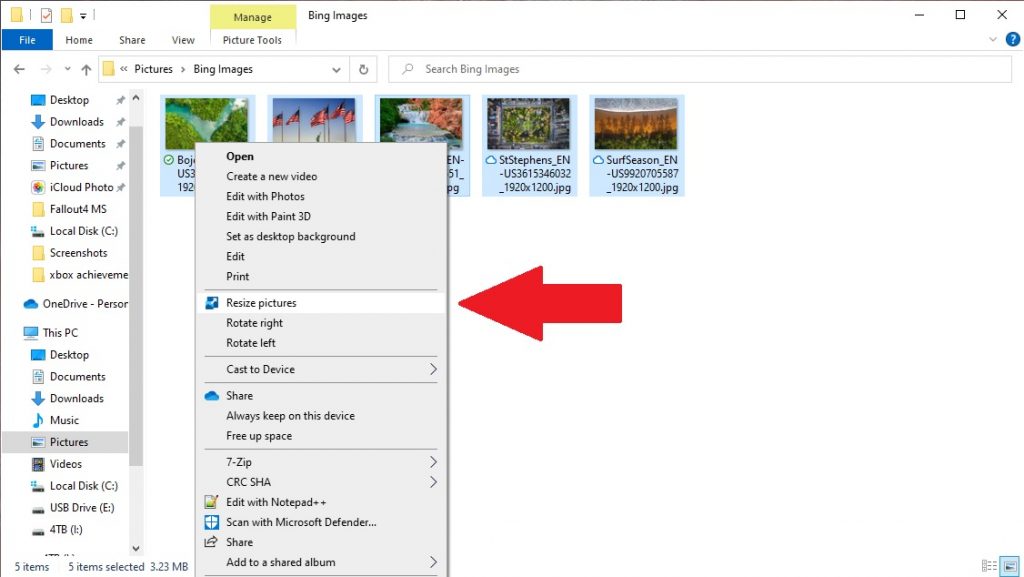Open the Home ribbon tab
Screen dimensions: 1024x577
[79, 40]
